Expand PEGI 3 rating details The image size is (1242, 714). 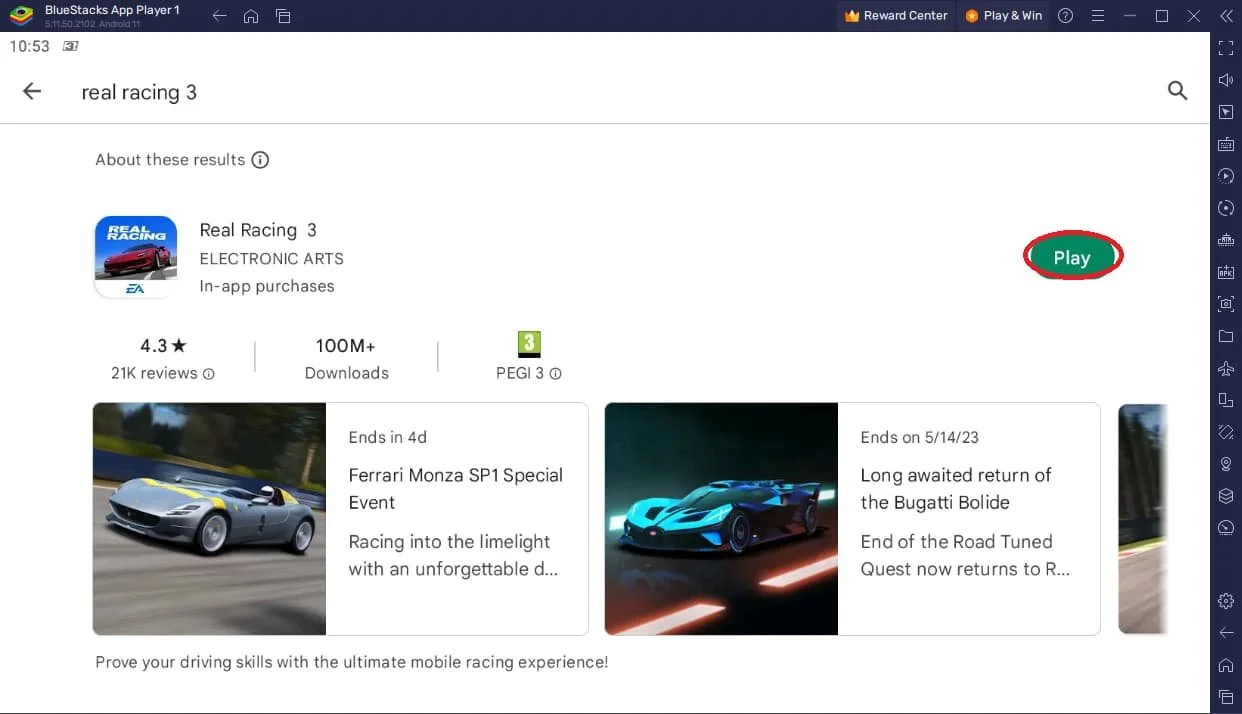pos(554,374)
